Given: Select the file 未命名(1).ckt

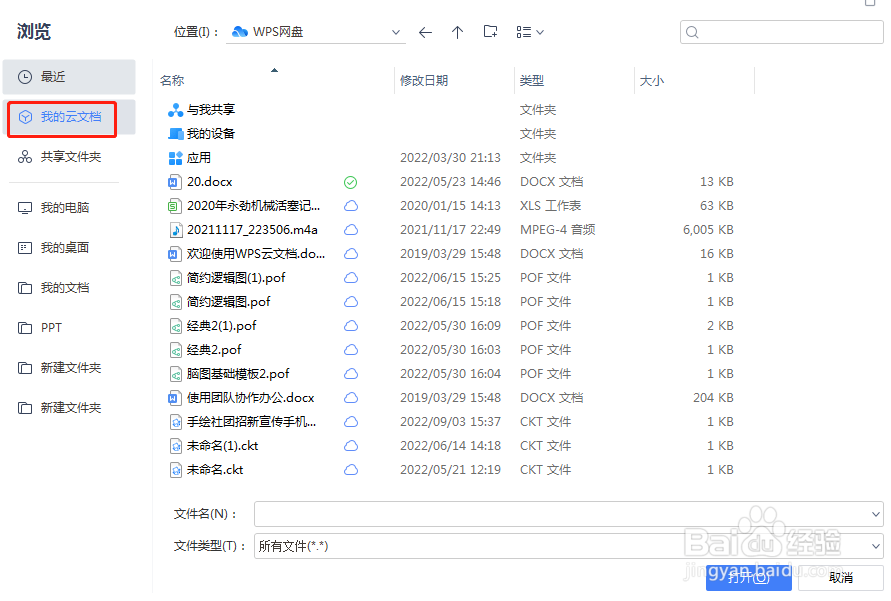Looking at the screenshot, I should tap(222, 446).
